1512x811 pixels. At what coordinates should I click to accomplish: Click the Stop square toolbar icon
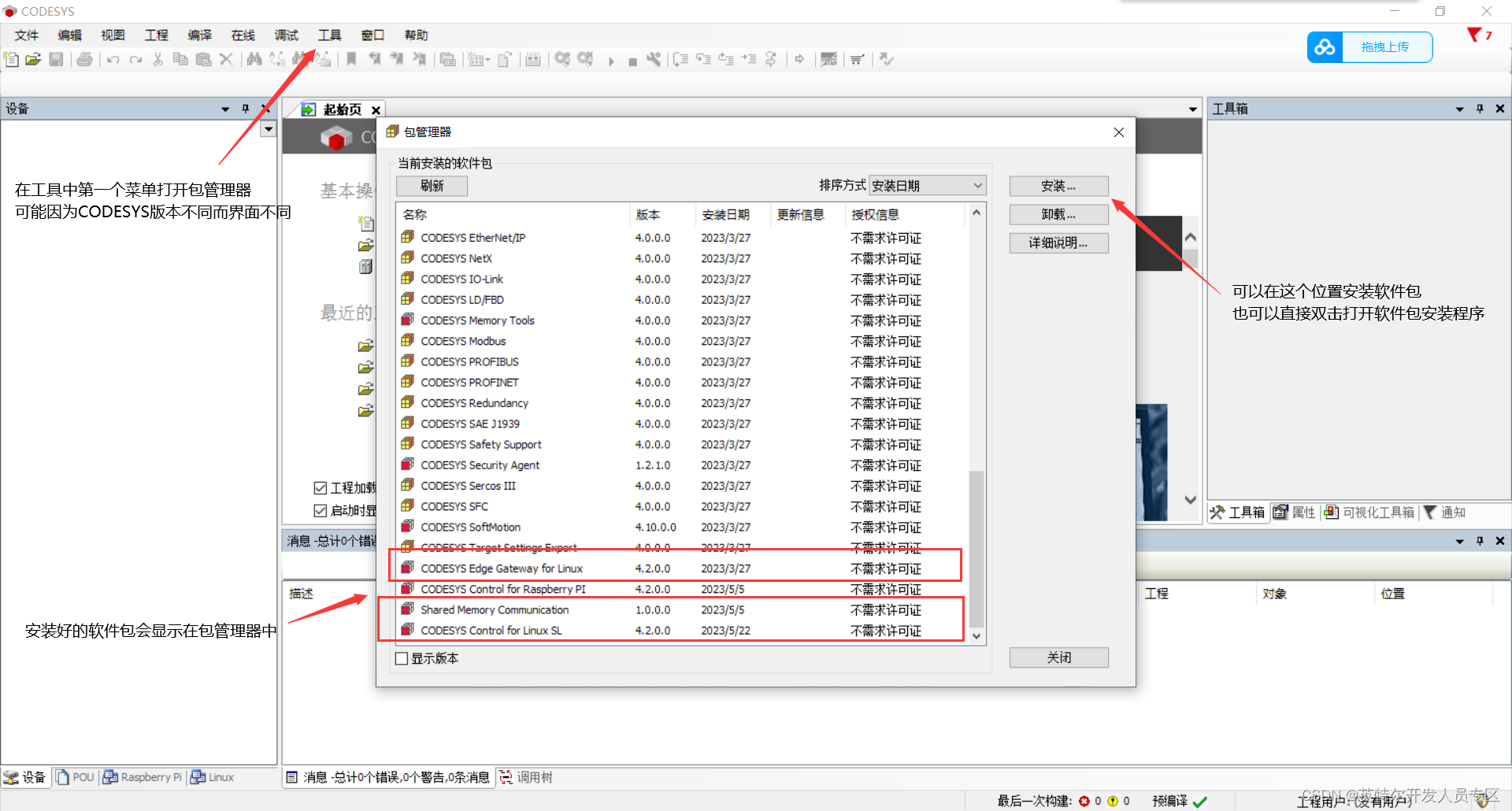coord(632,61)
